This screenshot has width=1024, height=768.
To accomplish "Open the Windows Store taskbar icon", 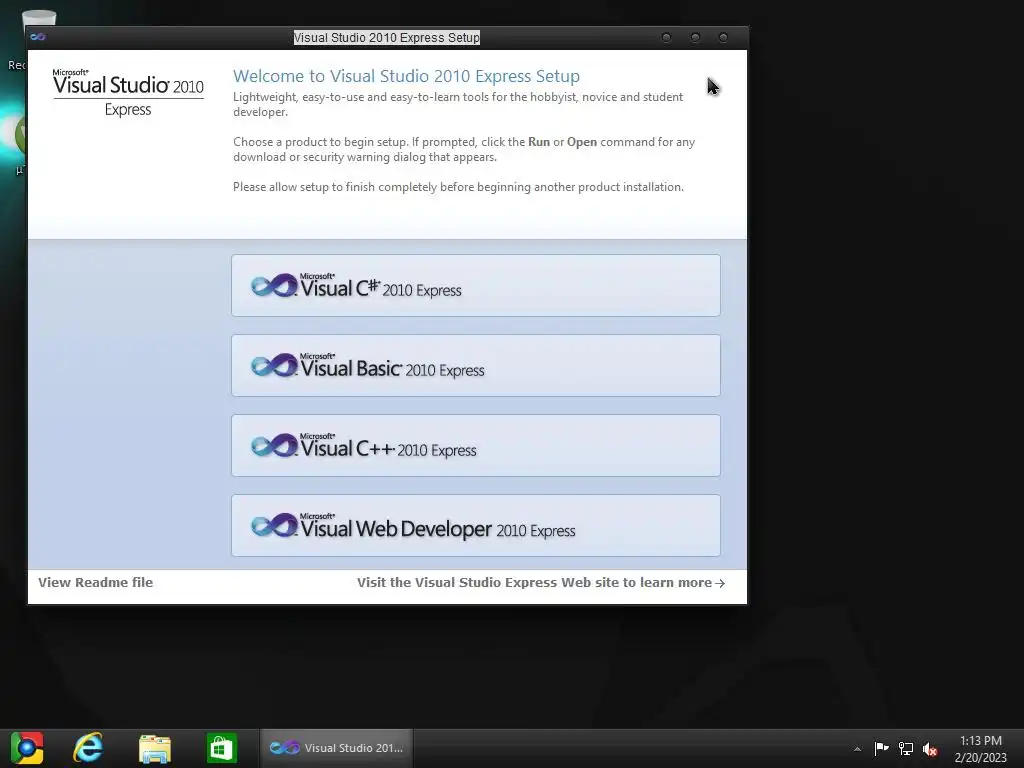I will point(221,748).
